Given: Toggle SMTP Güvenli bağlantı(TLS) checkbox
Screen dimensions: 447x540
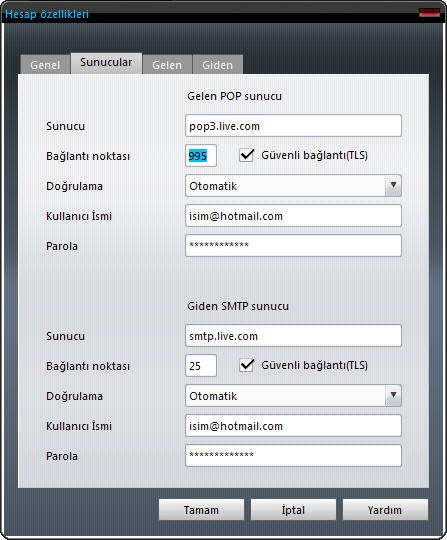Looking at the screenshot, I should [x=247, y=365].
